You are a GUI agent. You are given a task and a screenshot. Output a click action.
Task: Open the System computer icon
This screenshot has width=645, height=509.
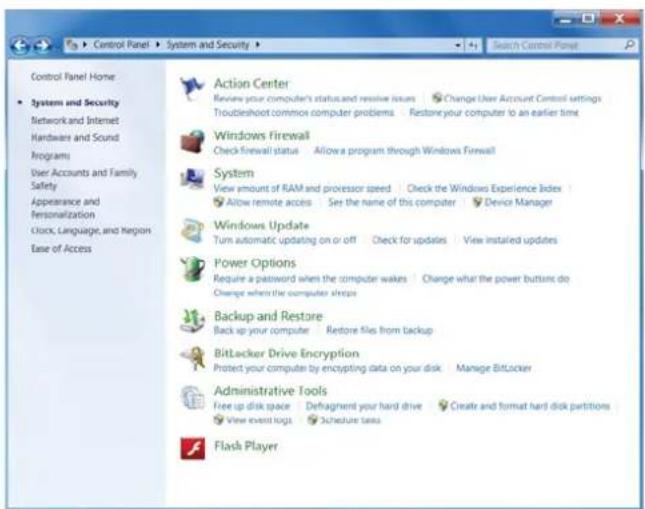pos(192,178)
